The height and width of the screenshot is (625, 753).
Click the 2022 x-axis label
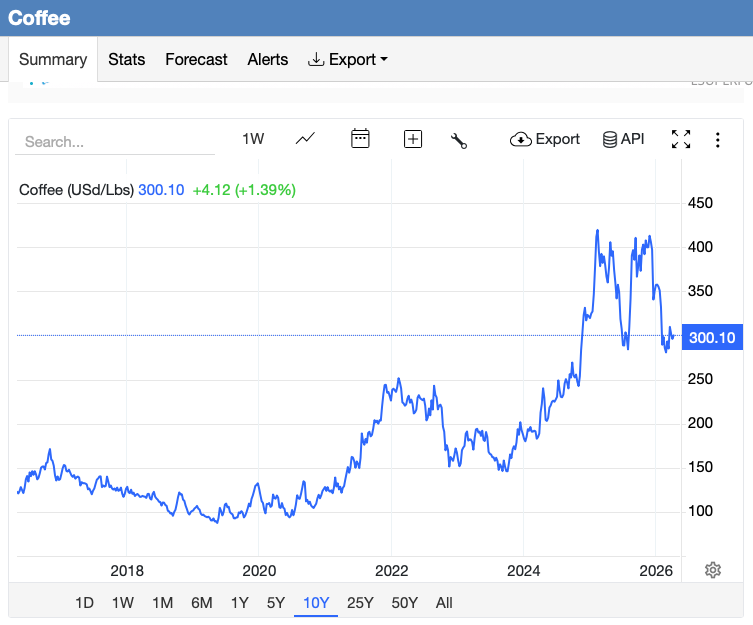[391, 571]
